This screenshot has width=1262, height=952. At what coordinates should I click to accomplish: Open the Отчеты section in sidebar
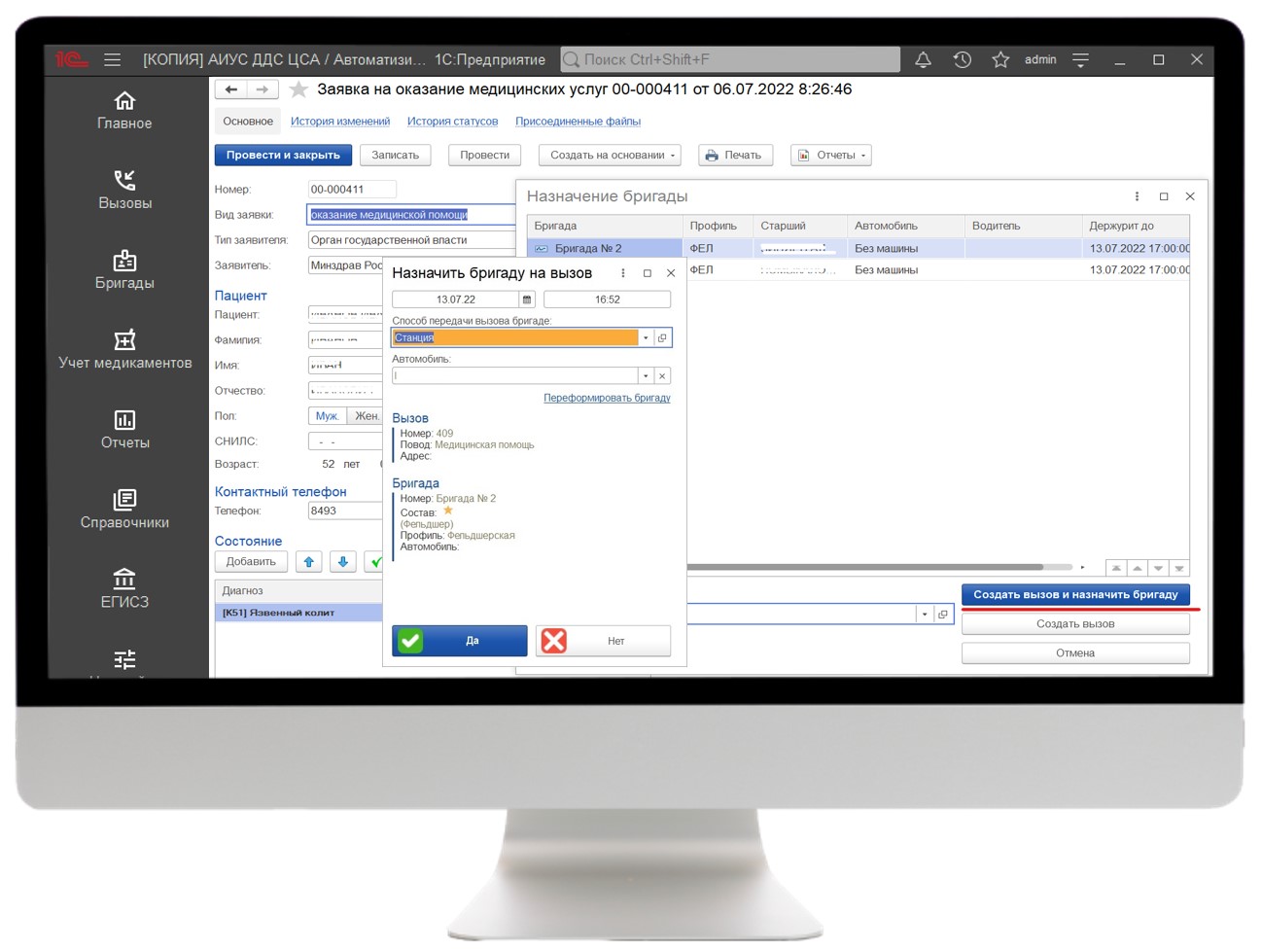point(124,429)
